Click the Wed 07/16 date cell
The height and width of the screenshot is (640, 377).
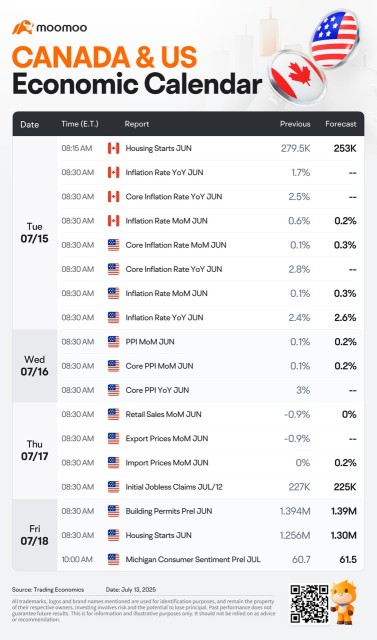(35, 366)
